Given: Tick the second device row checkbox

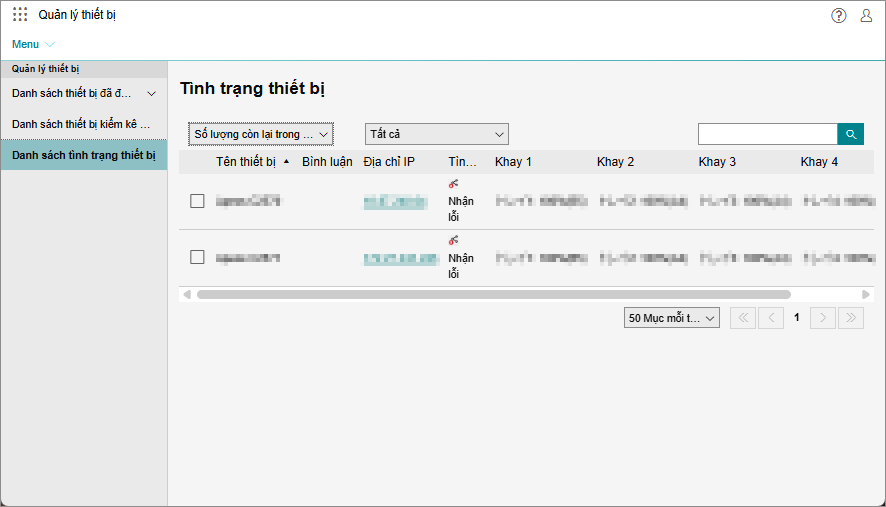Looking at the screenshot, I should (x=197, y=257).
